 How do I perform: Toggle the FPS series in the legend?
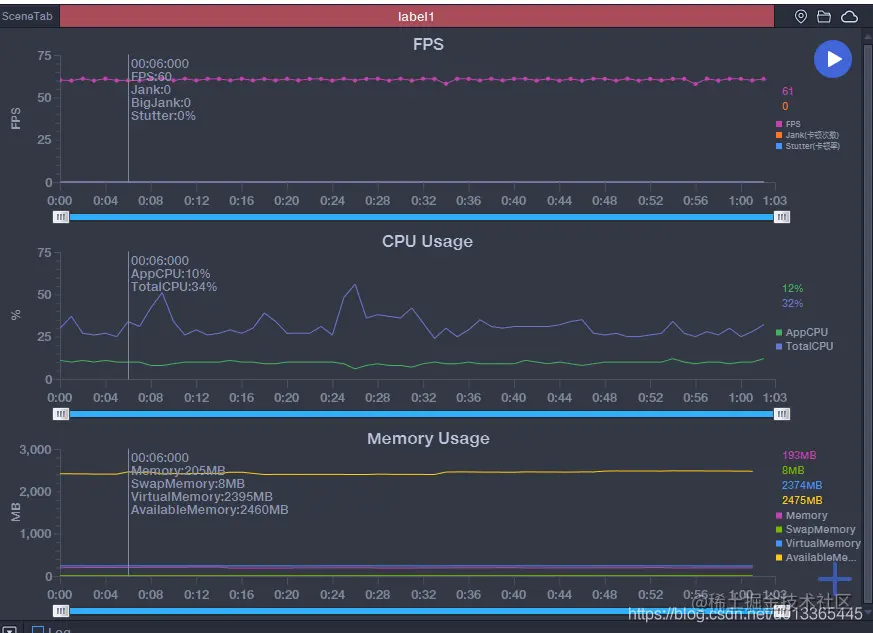pyautogui.click(x=788, y=124)
